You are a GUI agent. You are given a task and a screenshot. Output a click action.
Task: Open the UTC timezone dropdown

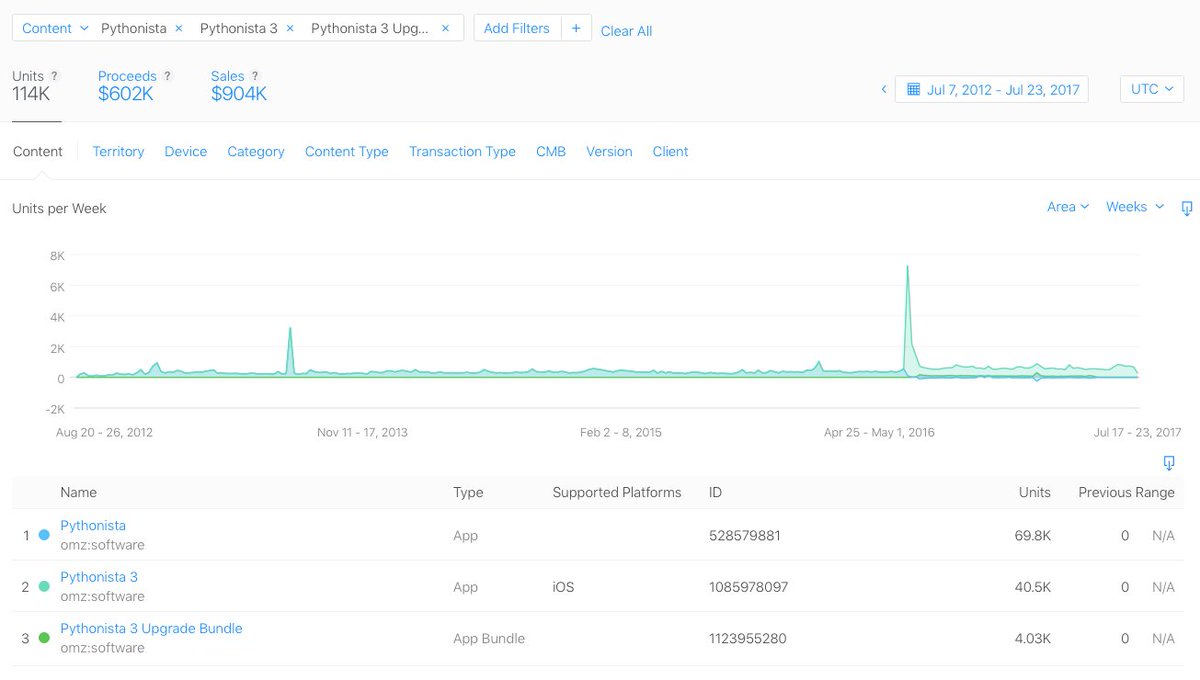point(1152,89)
